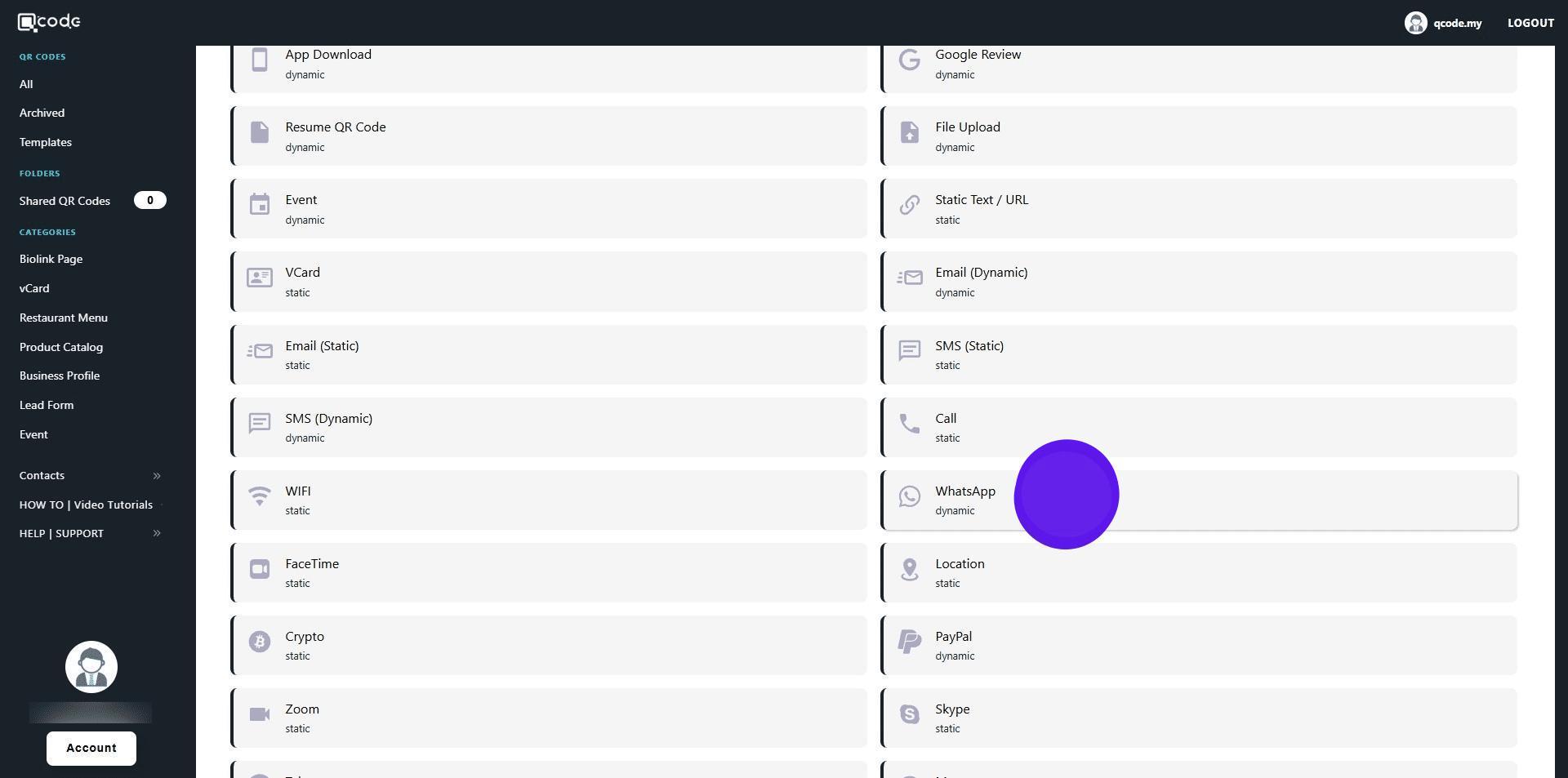Image resolution: width=1568 pixels, height=778 pixels.
Task: Choose File Upload QR type label
Action: 968,127
